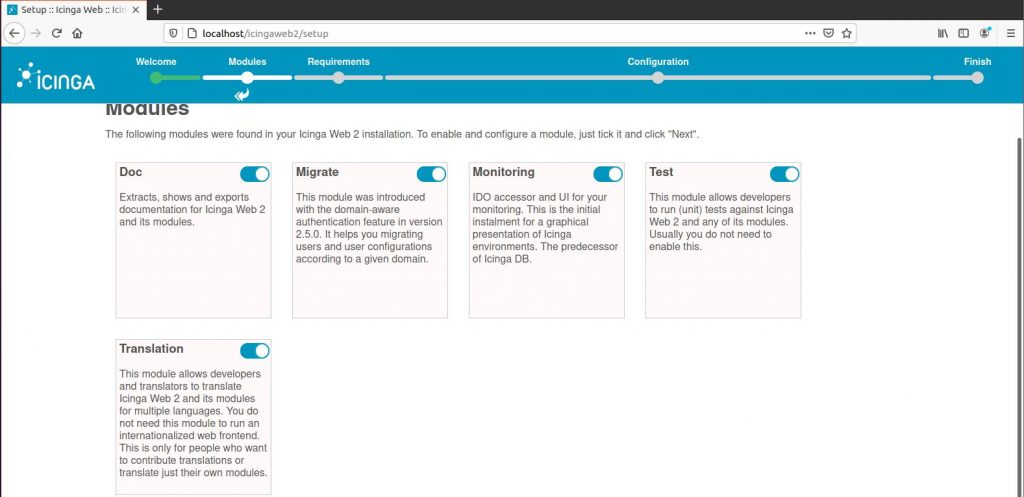Jump to the Configuration wizard step
This screenshot has width=1024, height=497.
tap(658, 61)
